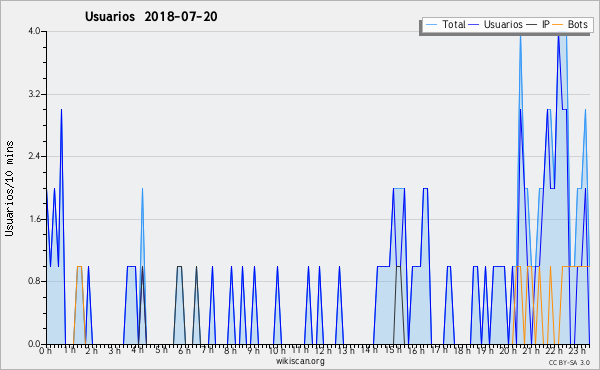The width and height of the screenshot is (600, 370).
Task: Click the Total legend entry
Action: click(445, 25)
